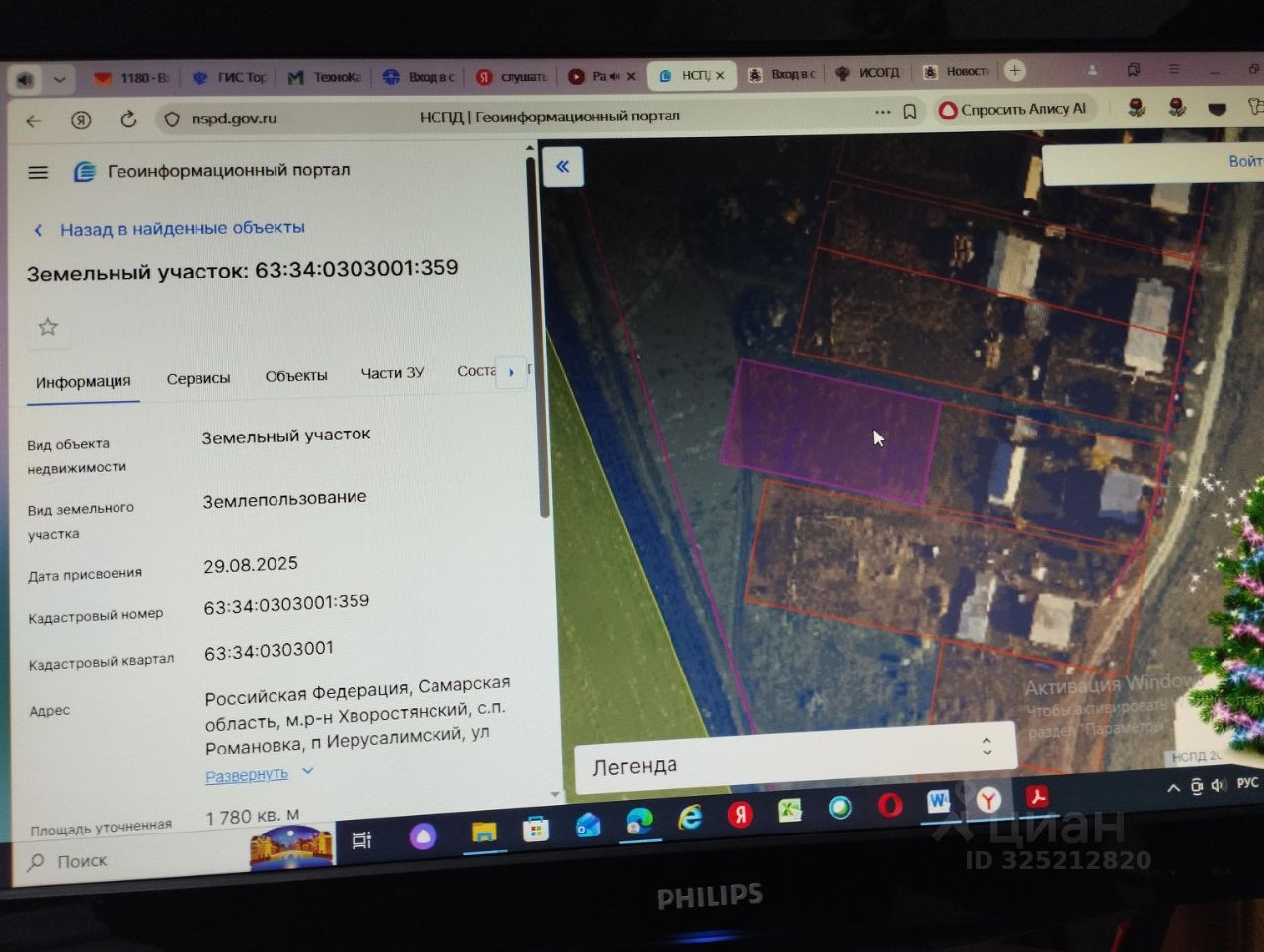Switch to the Новости browser tab
The width and height of the screenshot is (1264, 952).
(x=956, y=72)
